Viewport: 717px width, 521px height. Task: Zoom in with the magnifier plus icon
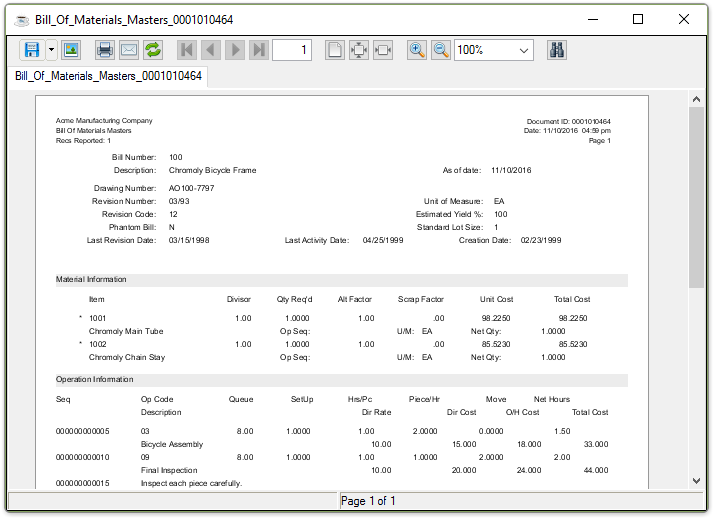[417, 49]
